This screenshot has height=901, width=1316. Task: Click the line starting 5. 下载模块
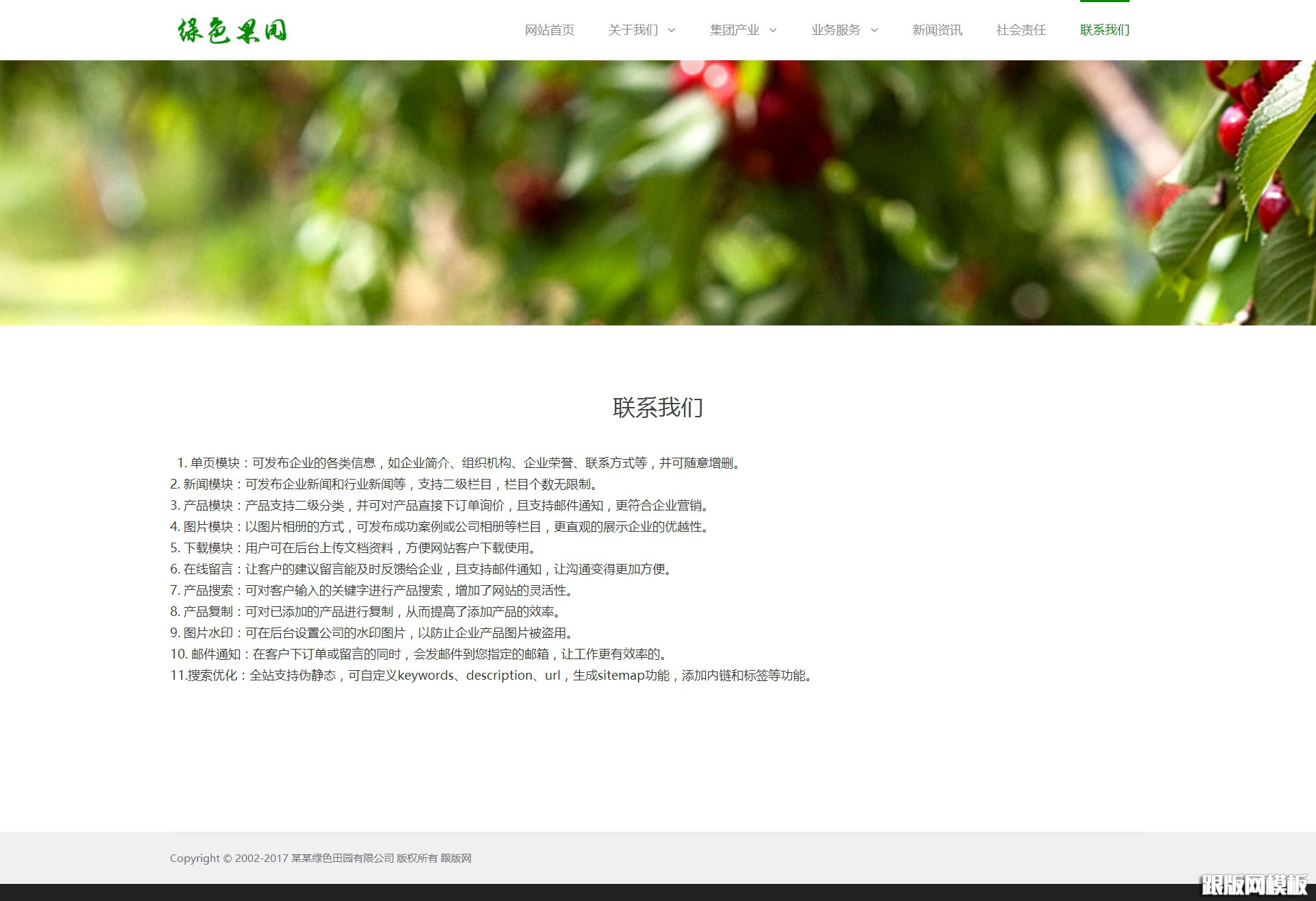(354, 548)
